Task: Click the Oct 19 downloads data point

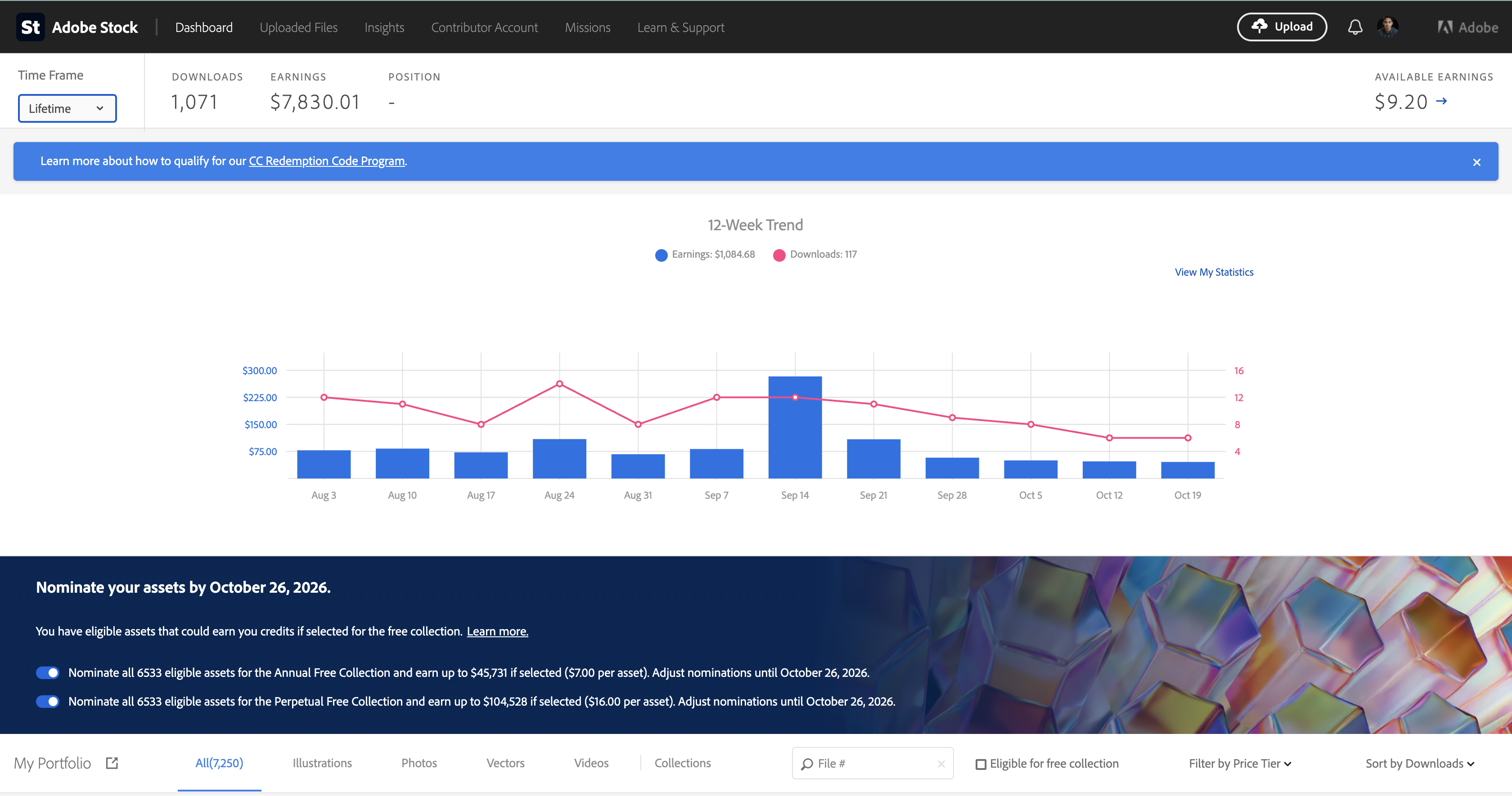Action: (x=1188, y=438)
